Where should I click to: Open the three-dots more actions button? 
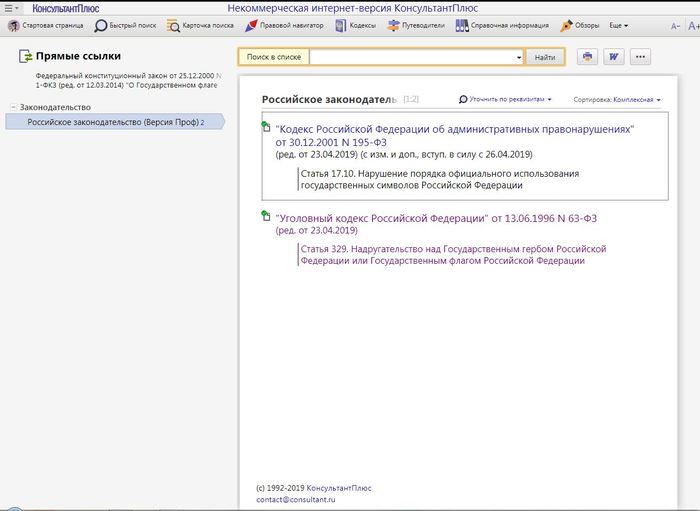point(640,57)
